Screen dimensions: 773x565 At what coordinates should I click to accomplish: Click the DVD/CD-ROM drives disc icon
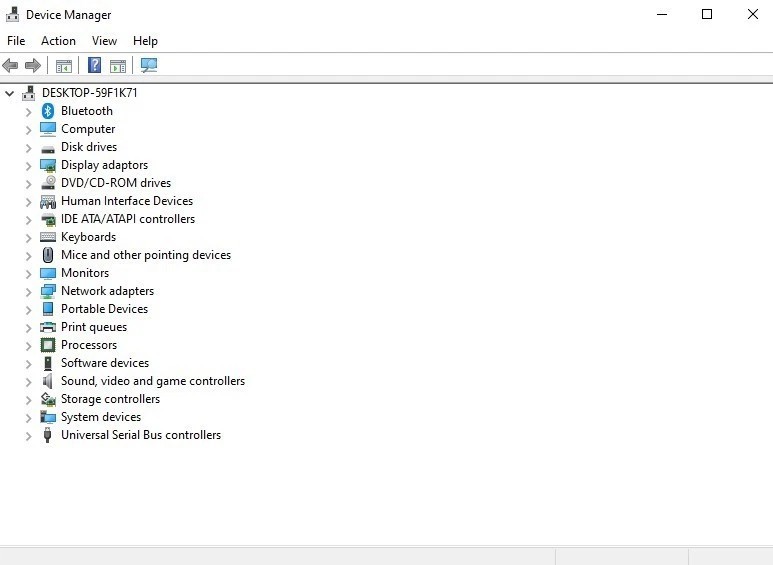48,183
